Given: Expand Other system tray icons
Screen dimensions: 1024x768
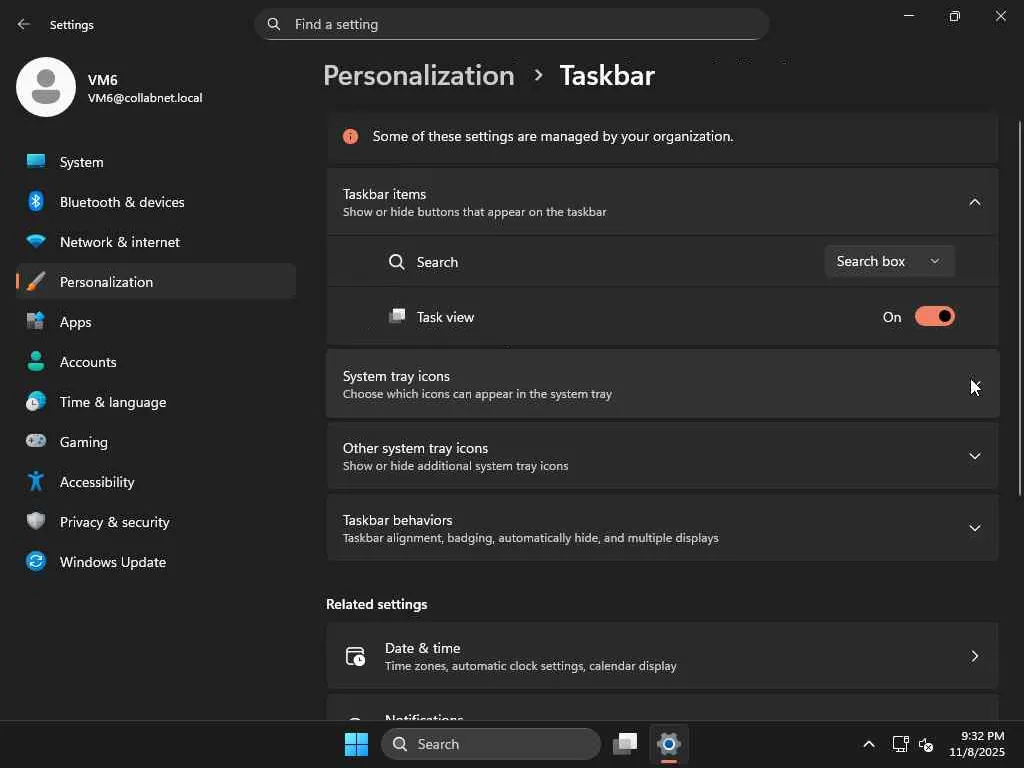Looking at the screenshot, I should tap(975, 456).
